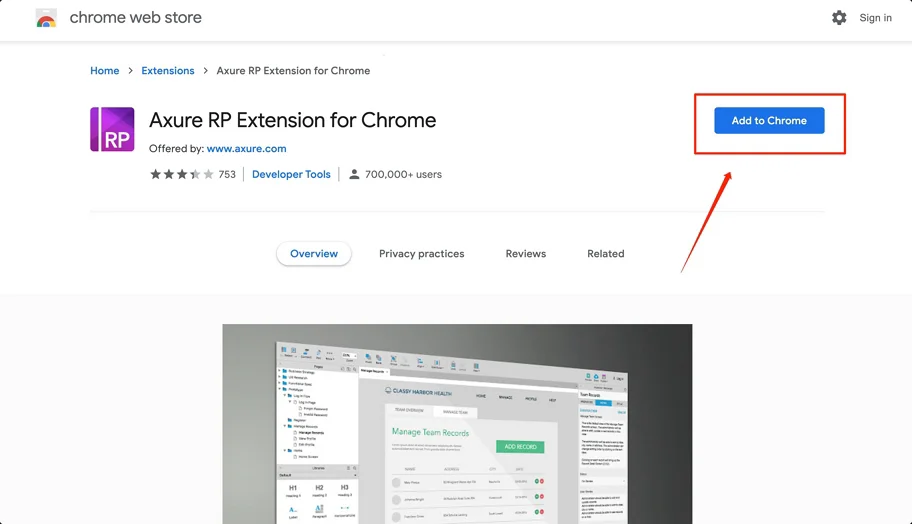This screenshot has width=912, height=524.
Task: Open Extensions in the breadcrumb
Action: [x=168, y=70]
